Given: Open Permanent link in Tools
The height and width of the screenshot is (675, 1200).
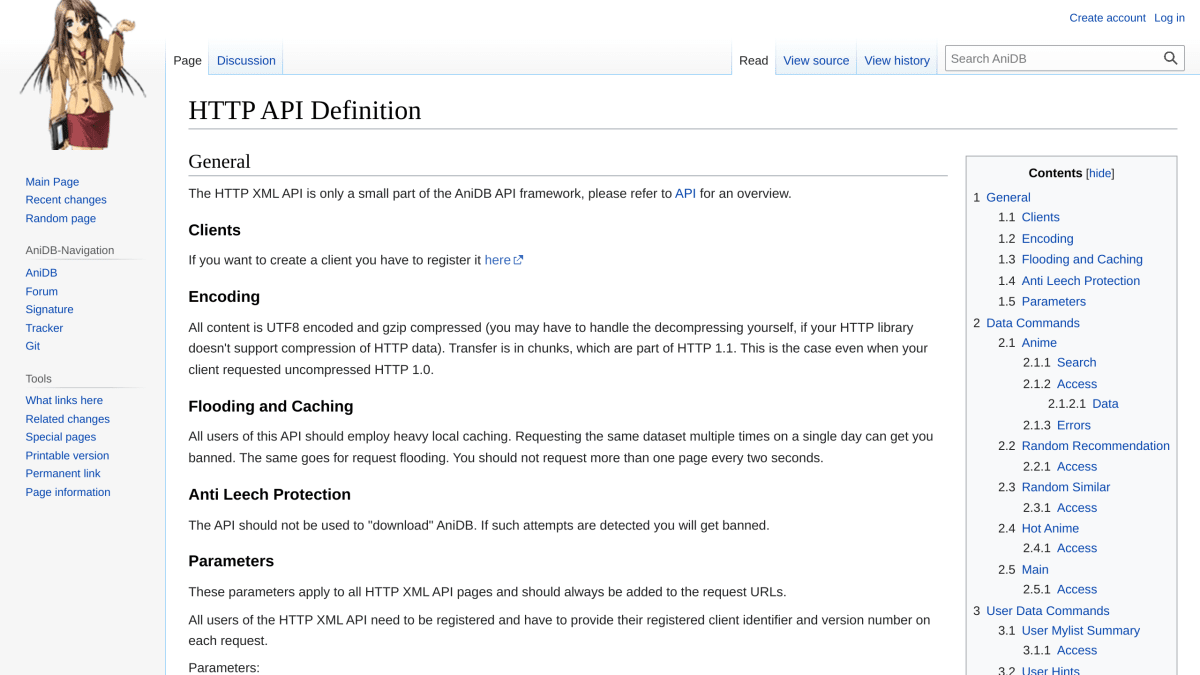Looking at the screenshot, I should tap(63, 473).
